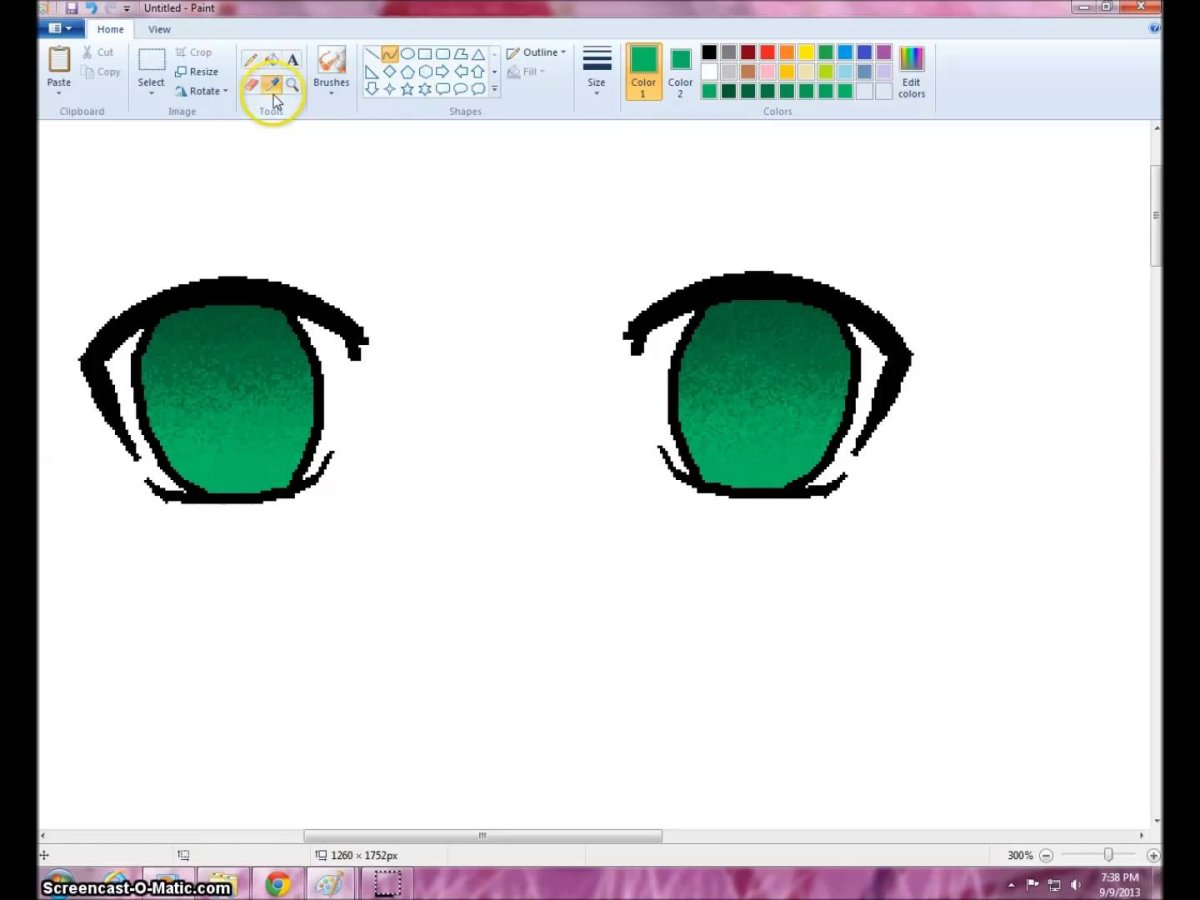Image resolution: width=1200 pixels, height=900 pixels.
Task: Toggle the Color picker tool
Action: (271, 85)
